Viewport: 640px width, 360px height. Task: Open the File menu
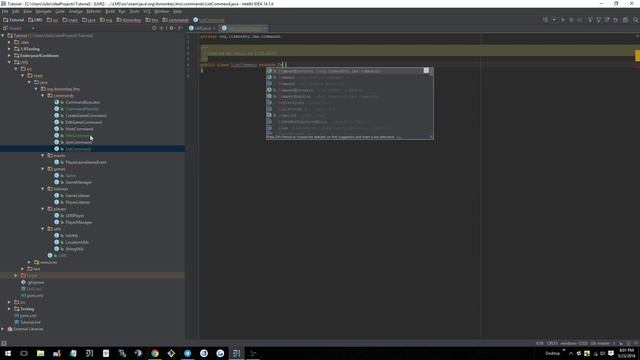click(5, 11)
